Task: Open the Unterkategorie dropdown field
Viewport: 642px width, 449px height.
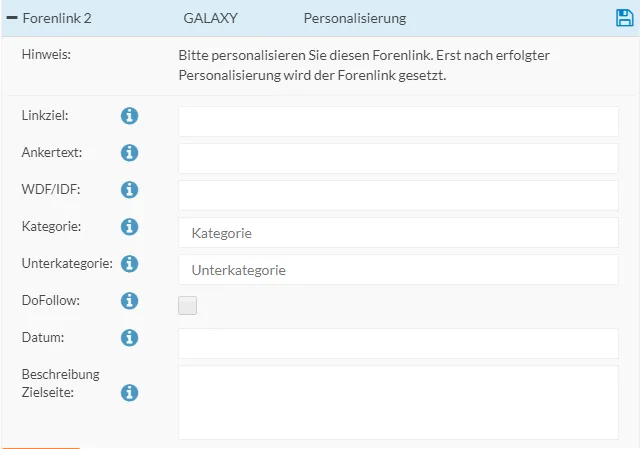Action: [x=398, y=269]
